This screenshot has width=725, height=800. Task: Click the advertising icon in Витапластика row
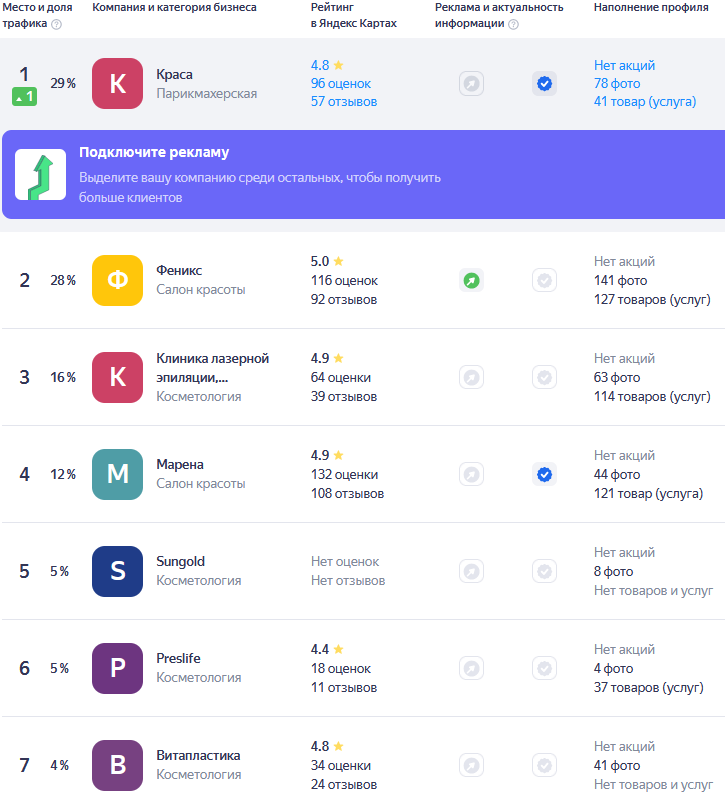[471, 765]
